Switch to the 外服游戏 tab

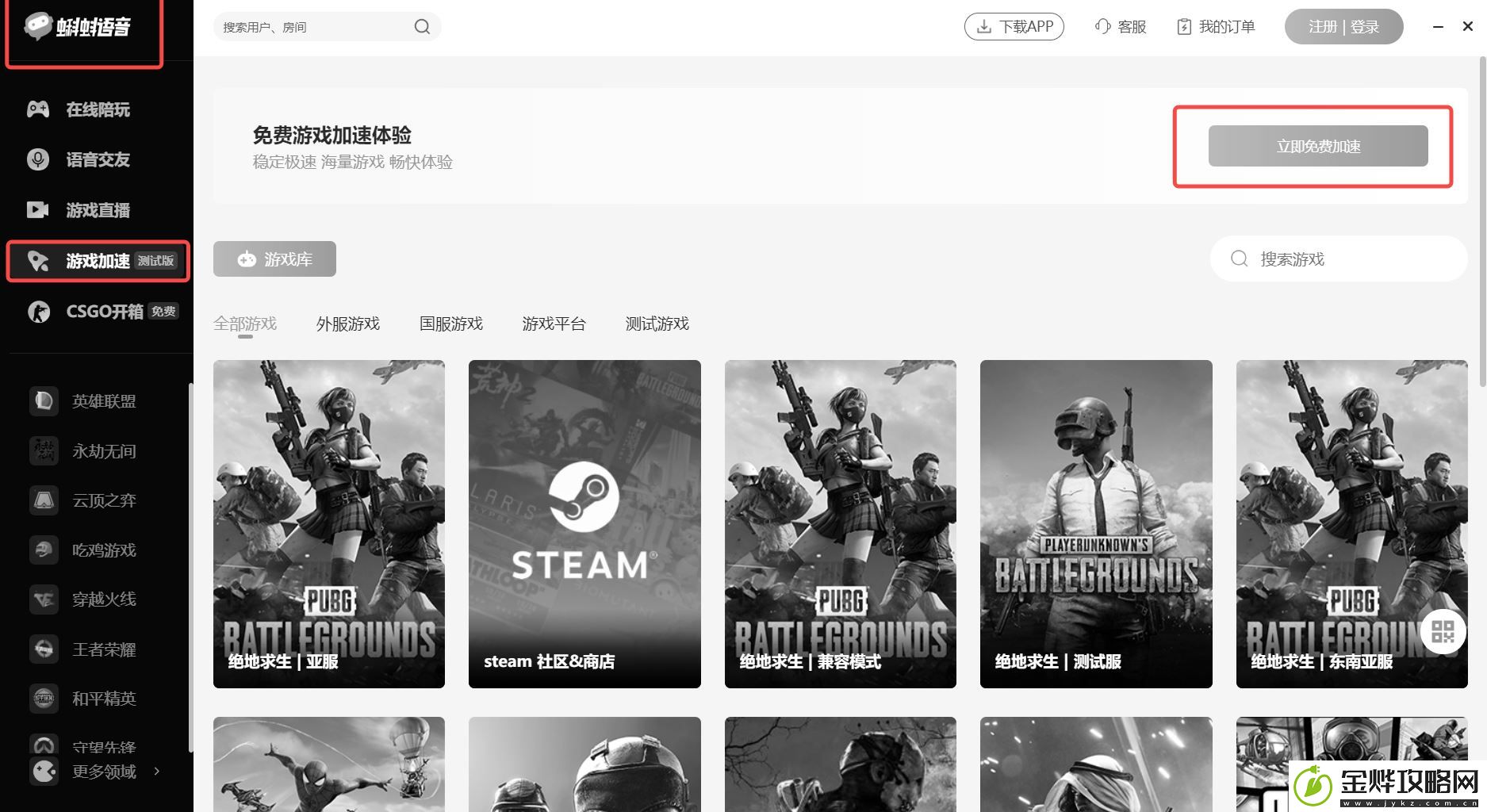pos(348,324)
